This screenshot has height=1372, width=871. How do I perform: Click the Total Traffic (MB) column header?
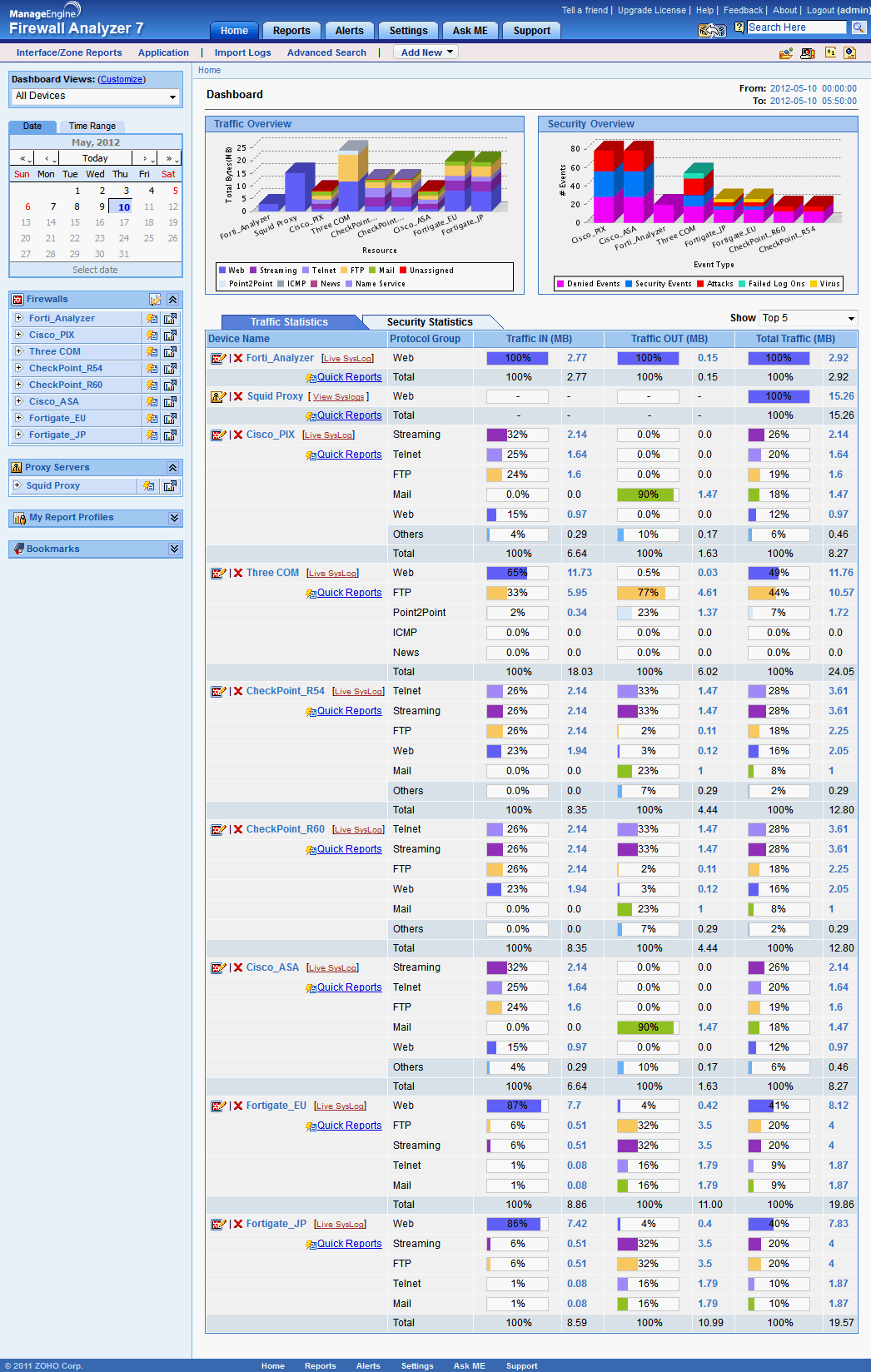[x=795, y=339]
